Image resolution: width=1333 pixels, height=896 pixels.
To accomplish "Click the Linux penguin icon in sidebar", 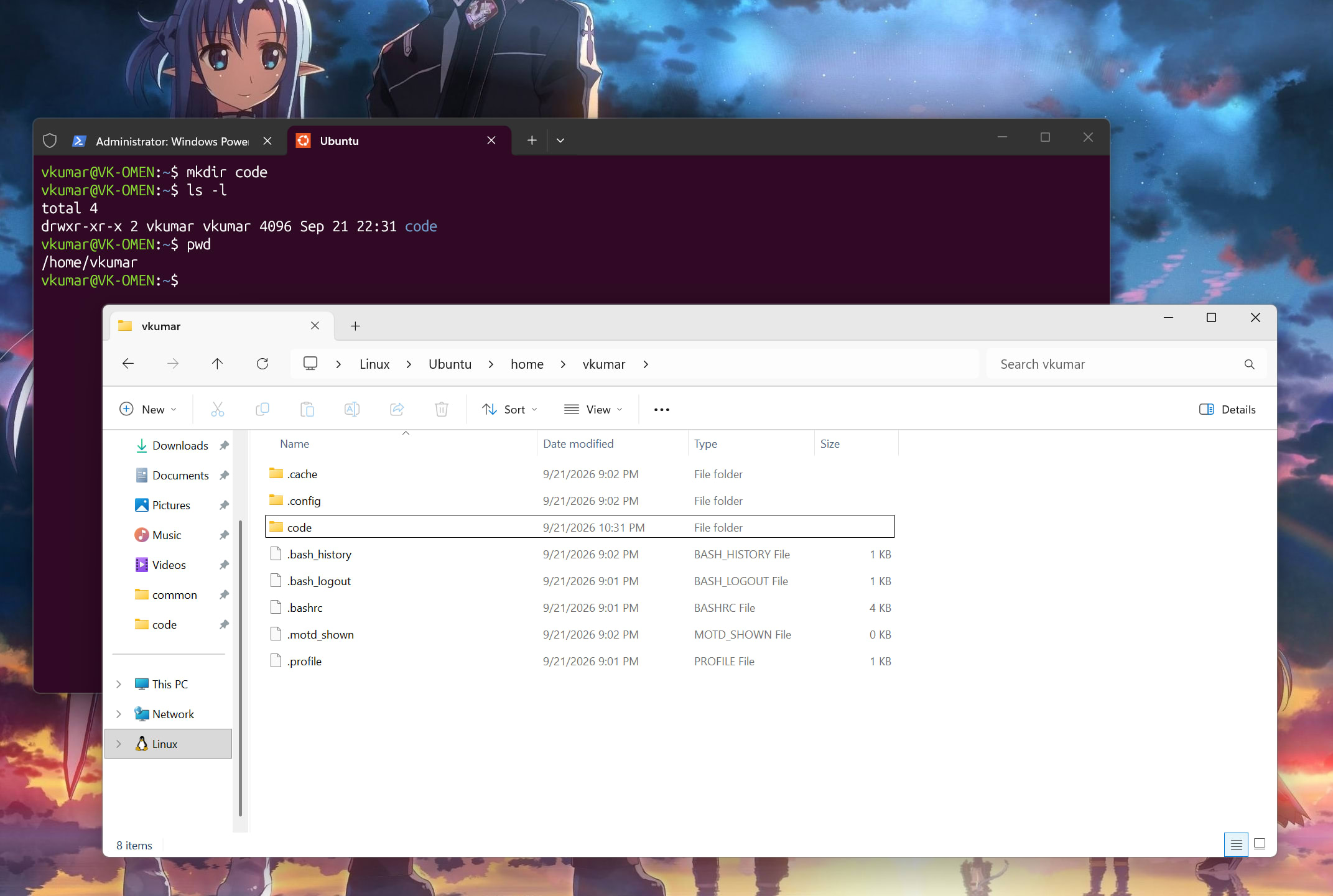I will [142, 744].
